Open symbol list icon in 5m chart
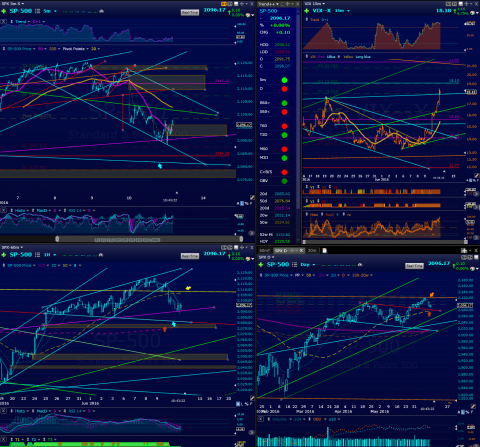Image resolution: width=480 pixels, height=447 pixels. (38, 11)
